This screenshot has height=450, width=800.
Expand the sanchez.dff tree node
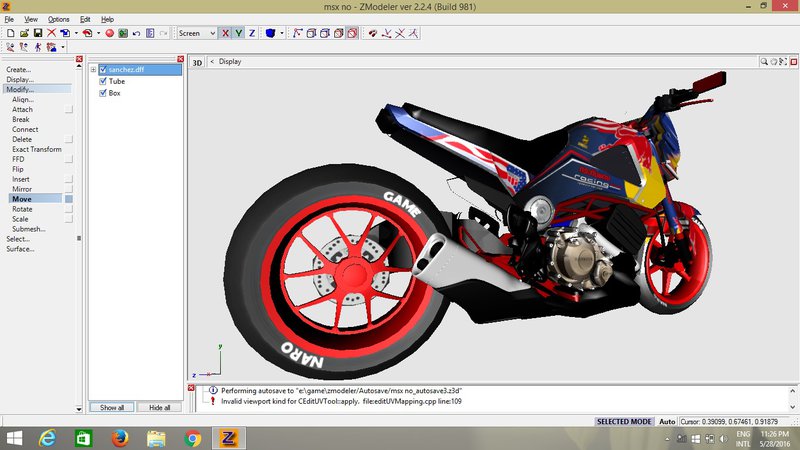93,69
